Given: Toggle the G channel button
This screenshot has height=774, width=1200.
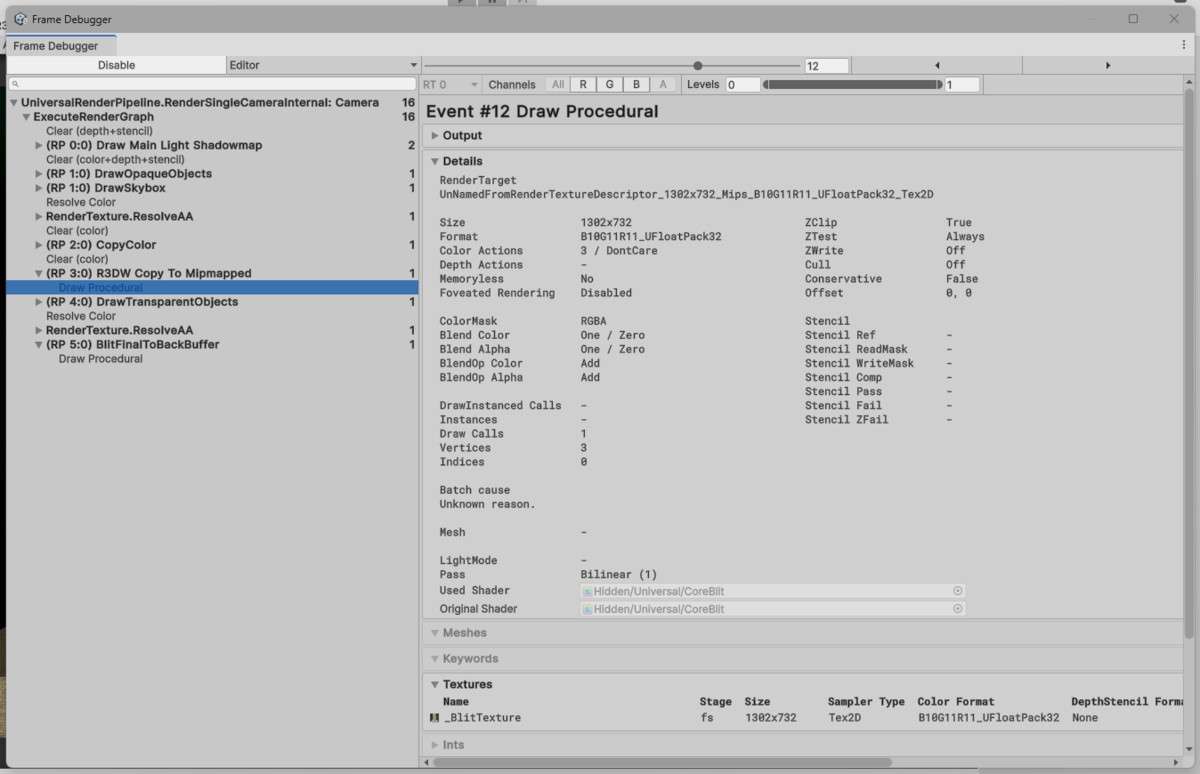Looking at the screenshot, I should coord(609,85).
